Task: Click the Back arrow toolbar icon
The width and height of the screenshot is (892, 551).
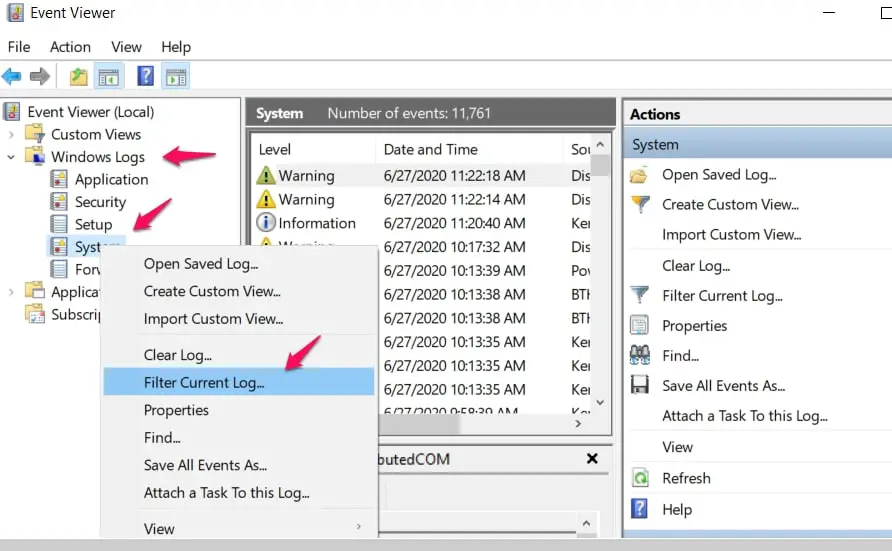Action: pyautogui.click(x=11, y=76)
